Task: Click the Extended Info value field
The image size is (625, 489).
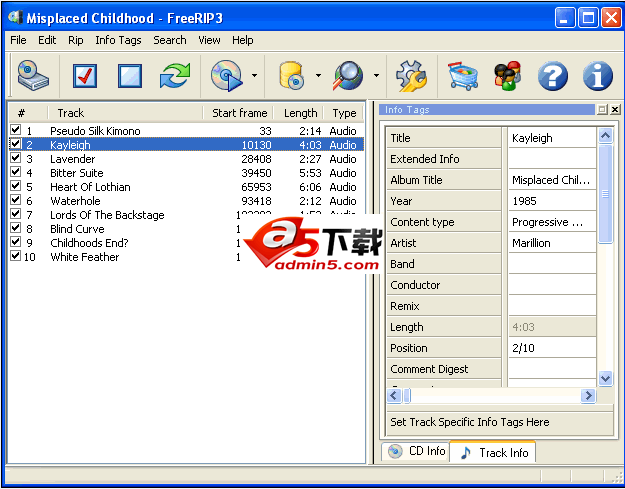Action: [552, 159]
